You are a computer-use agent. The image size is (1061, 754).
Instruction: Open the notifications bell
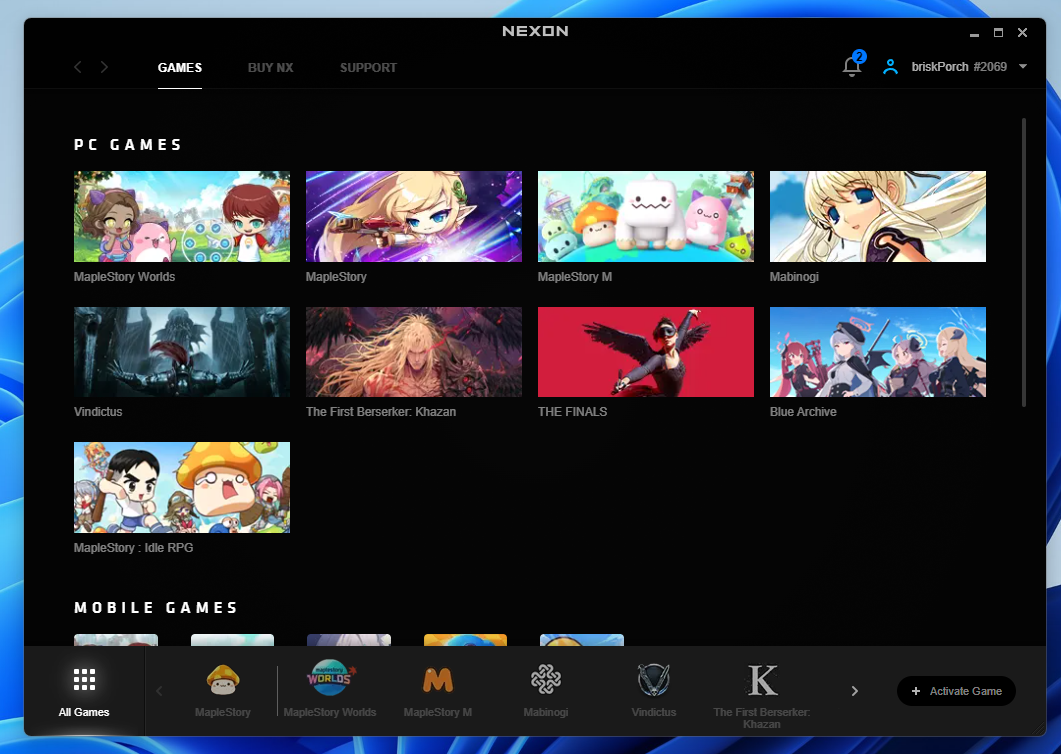pyautogui.click(x=852, y=66)
